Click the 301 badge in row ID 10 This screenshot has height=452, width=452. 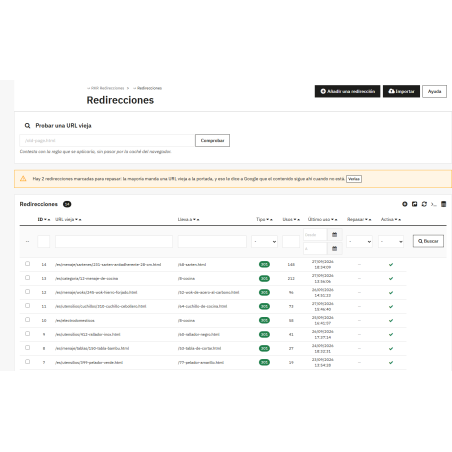coord(264,320)
